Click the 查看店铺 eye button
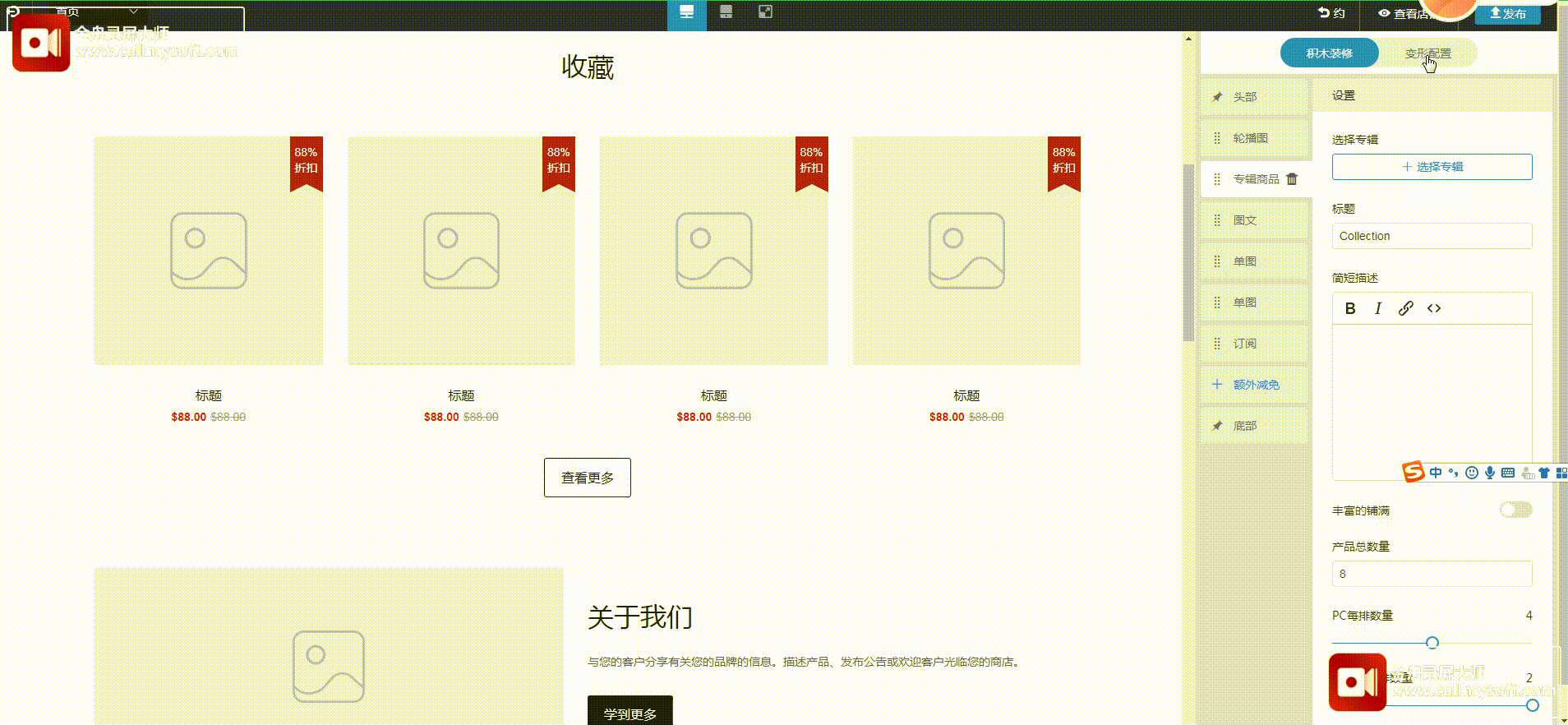Viewport: 1568px width, 725px height. (1405, 13)
